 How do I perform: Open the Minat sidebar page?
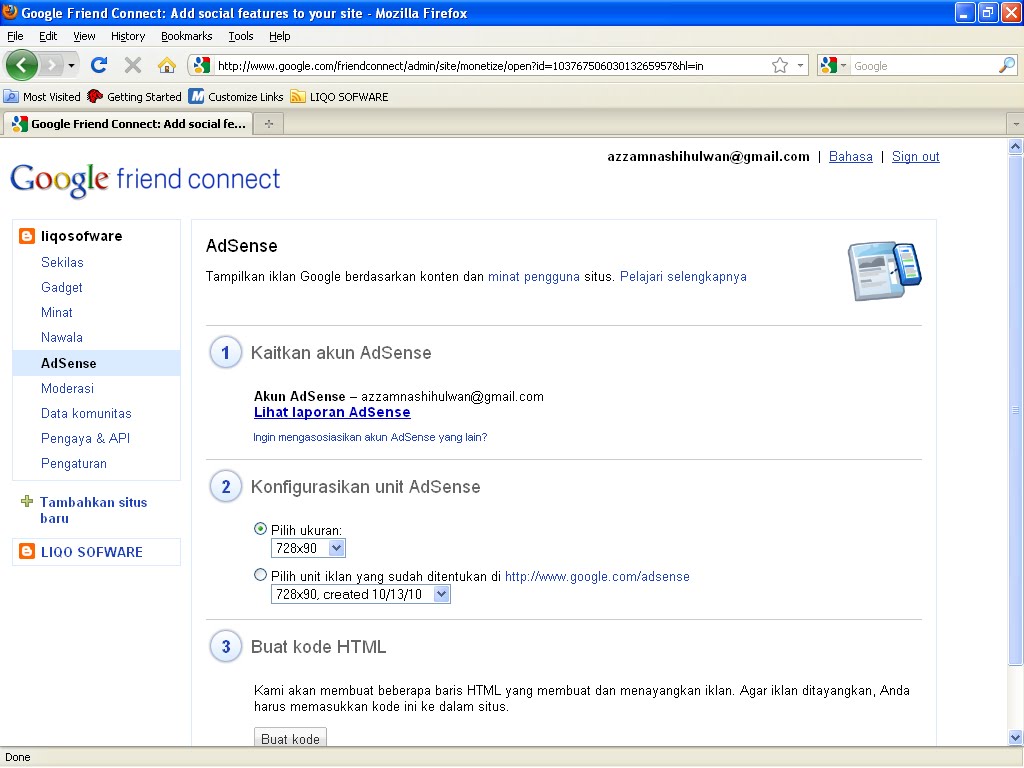tap(57, 312)
